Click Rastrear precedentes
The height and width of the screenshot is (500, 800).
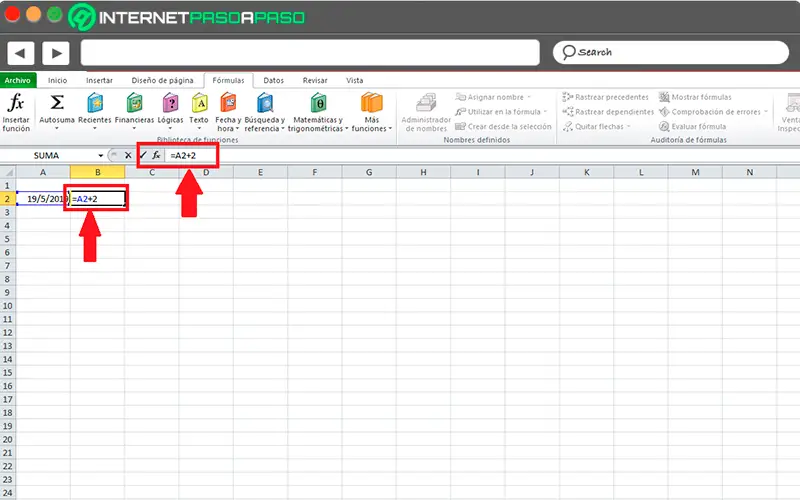605,97
